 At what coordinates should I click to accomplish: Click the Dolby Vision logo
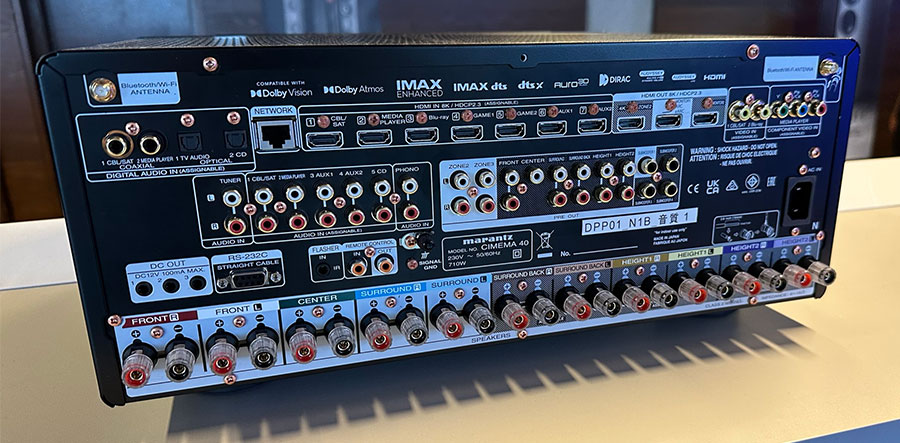click(x=281, y=88)
